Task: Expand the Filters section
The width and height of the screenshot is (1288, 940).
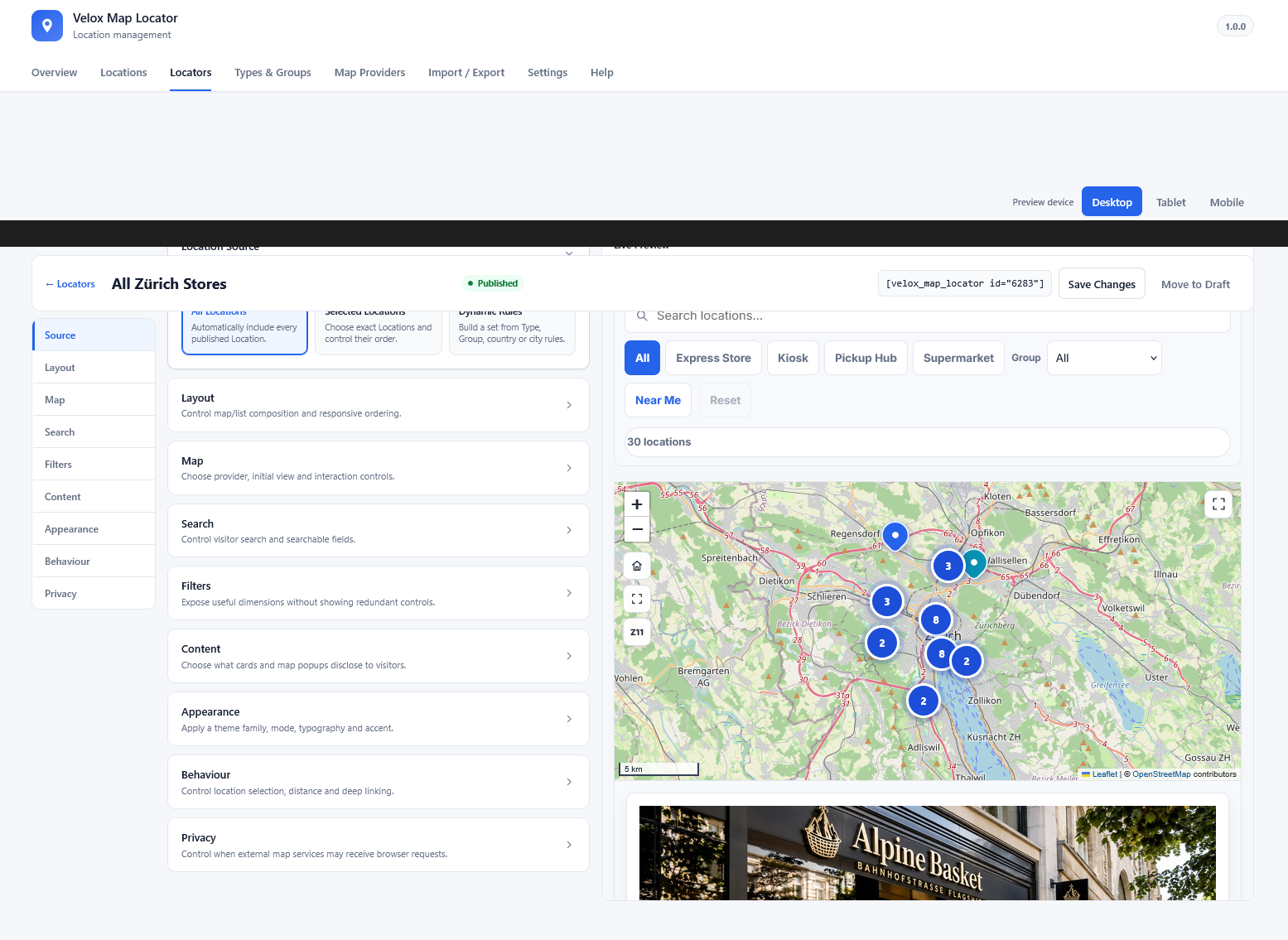Action: coord(379,593)
